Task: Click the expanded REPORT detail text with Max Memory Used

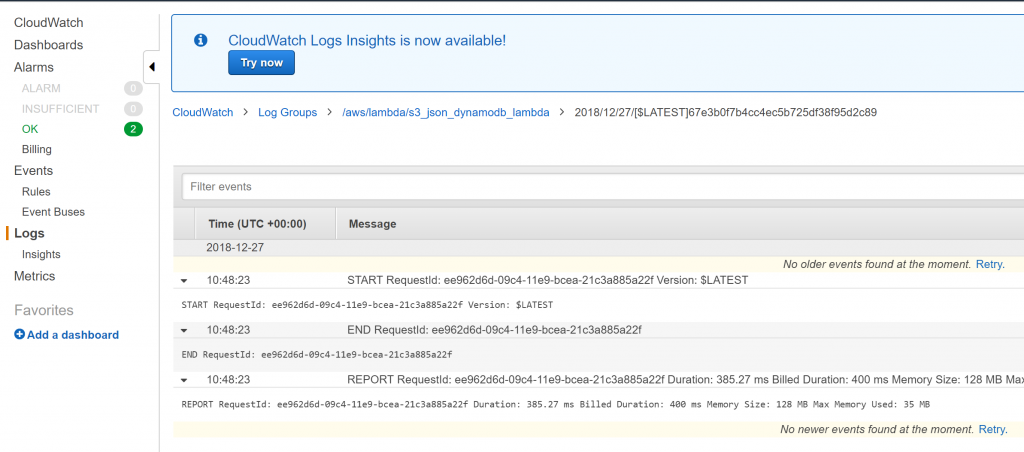Action: 556,404
